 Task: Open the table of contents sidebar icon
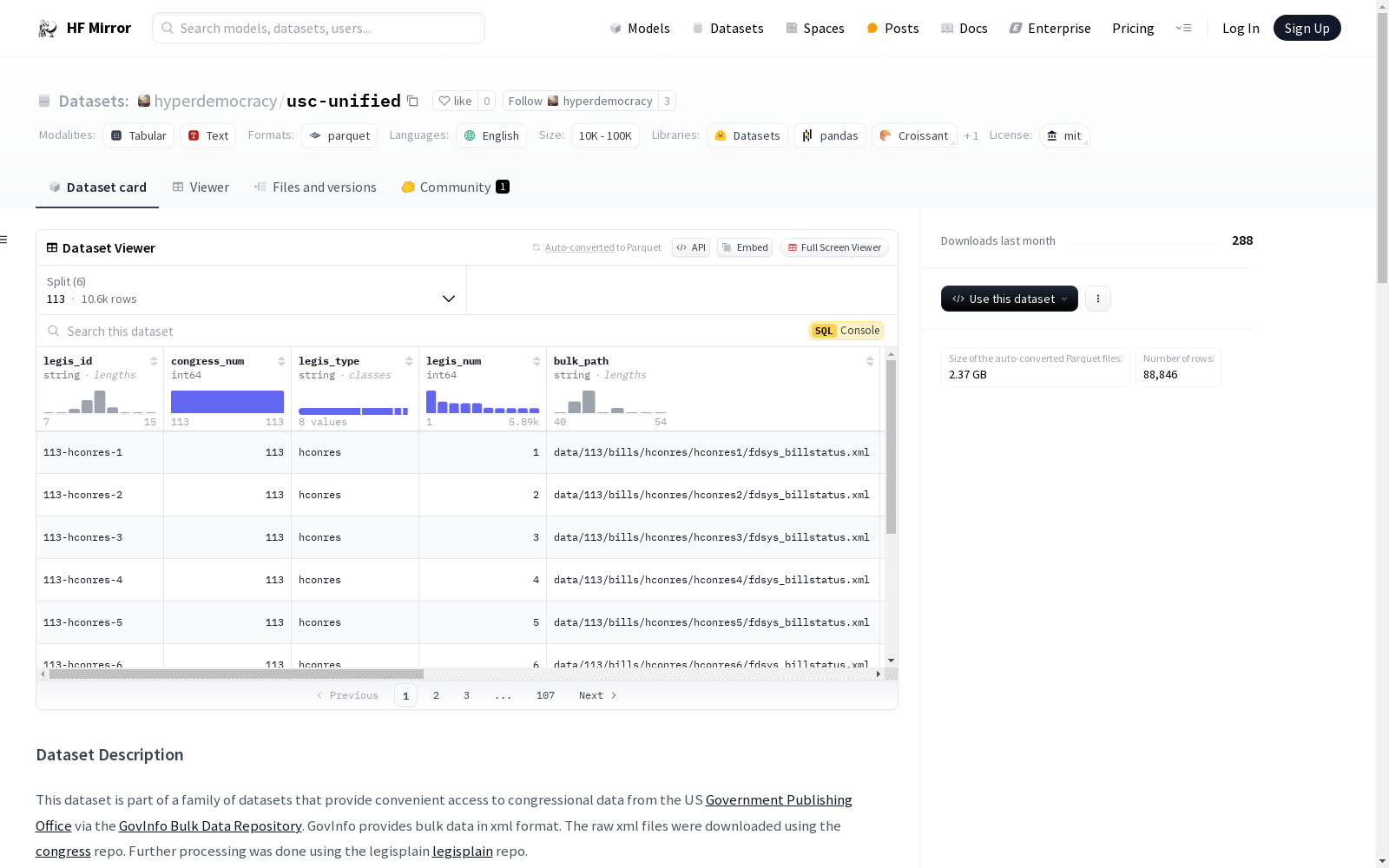pyautogui.click(x=4, y=240)
